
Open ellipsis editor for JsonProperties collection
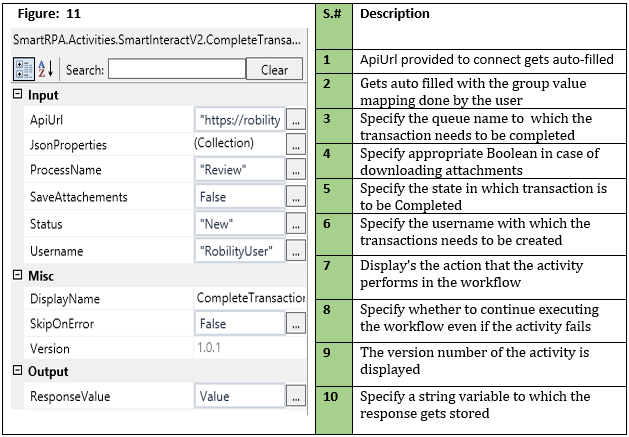[x=295, y=145]
